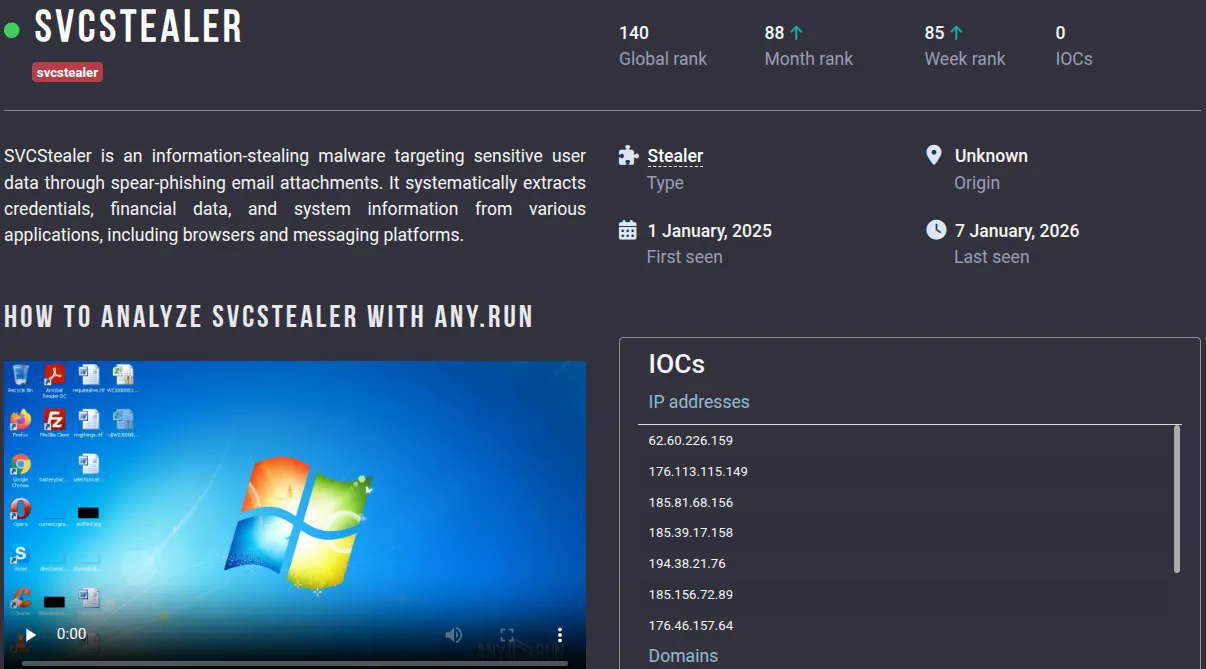Click the green status dot beside SVCSTEALER
The width and height of the screenshot is (1206, 669).
12,30
